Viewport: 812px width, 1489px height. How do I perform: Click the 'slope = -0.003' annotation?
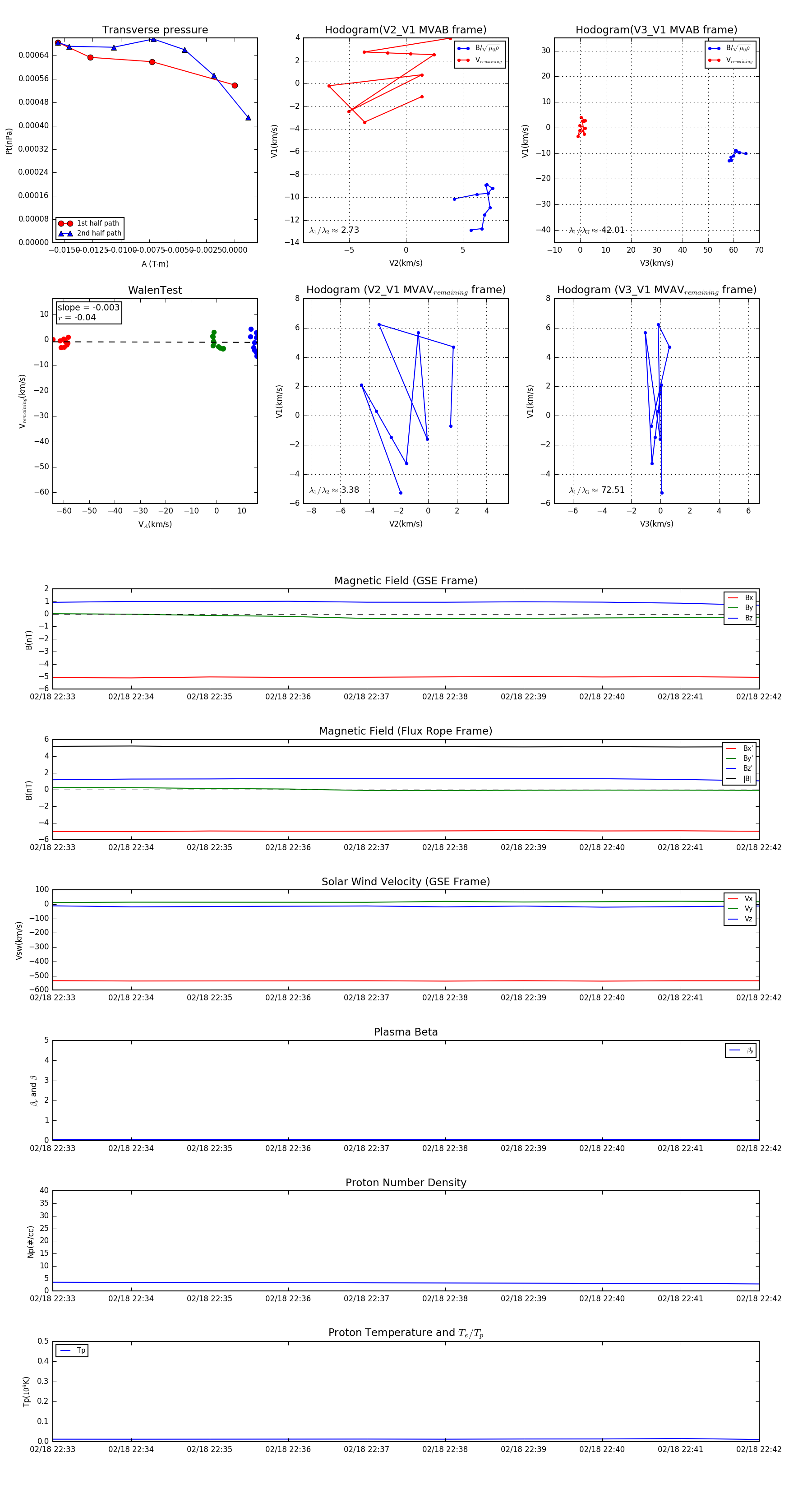tap(88, 308)
